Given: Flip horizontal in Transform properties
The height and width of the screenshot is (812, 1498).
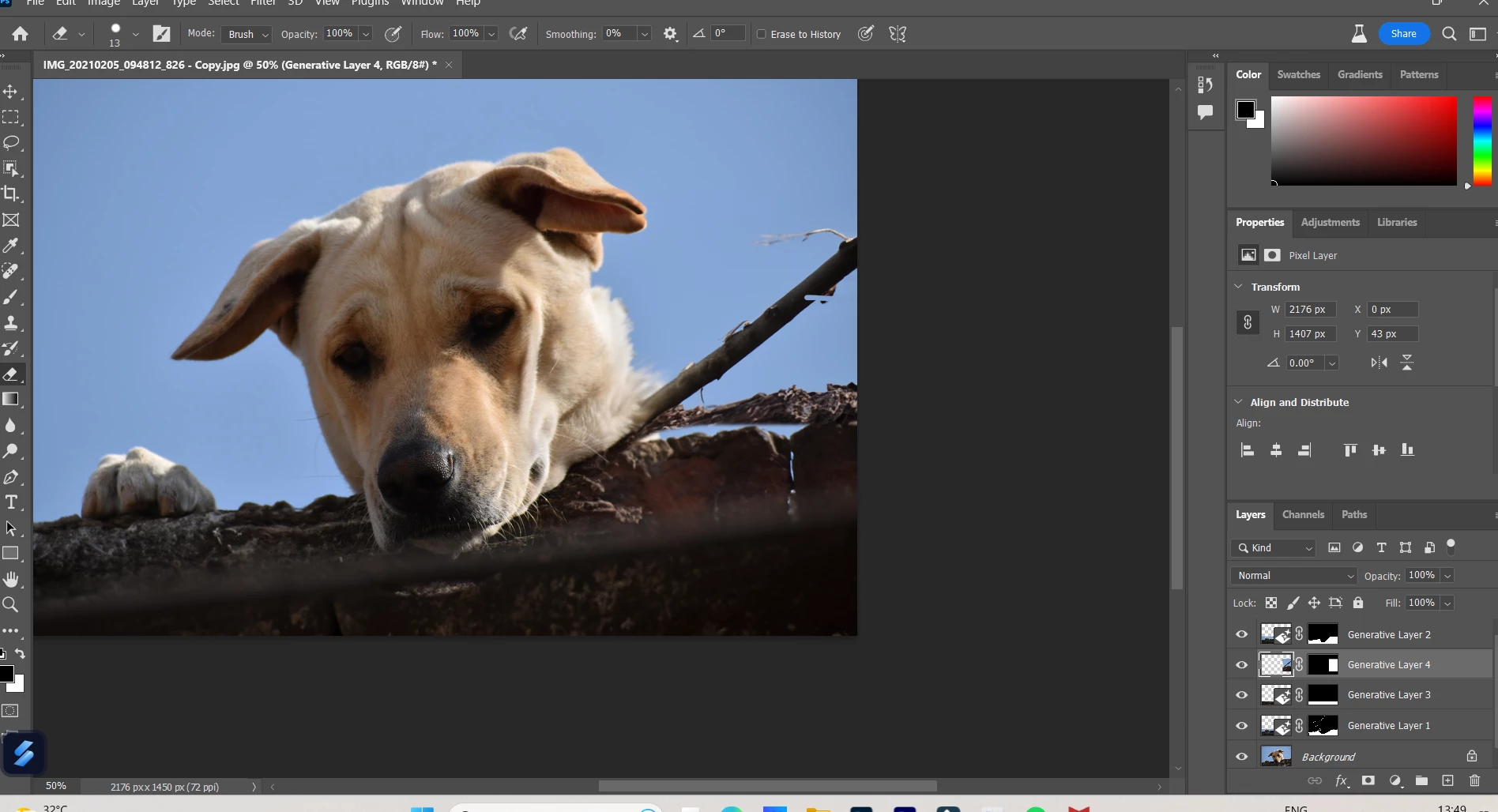Looking at the screenshot, I should (1379, 363).
